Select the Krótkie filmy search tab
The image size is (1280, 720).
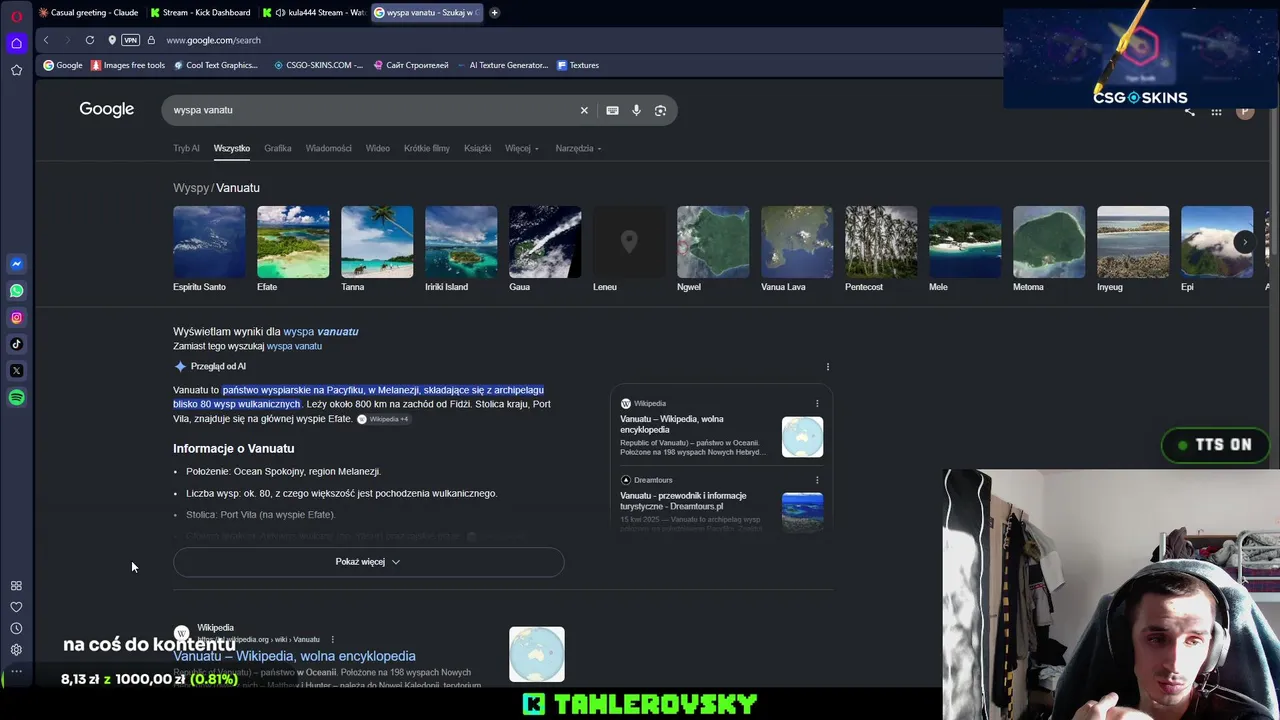(427, 148)
